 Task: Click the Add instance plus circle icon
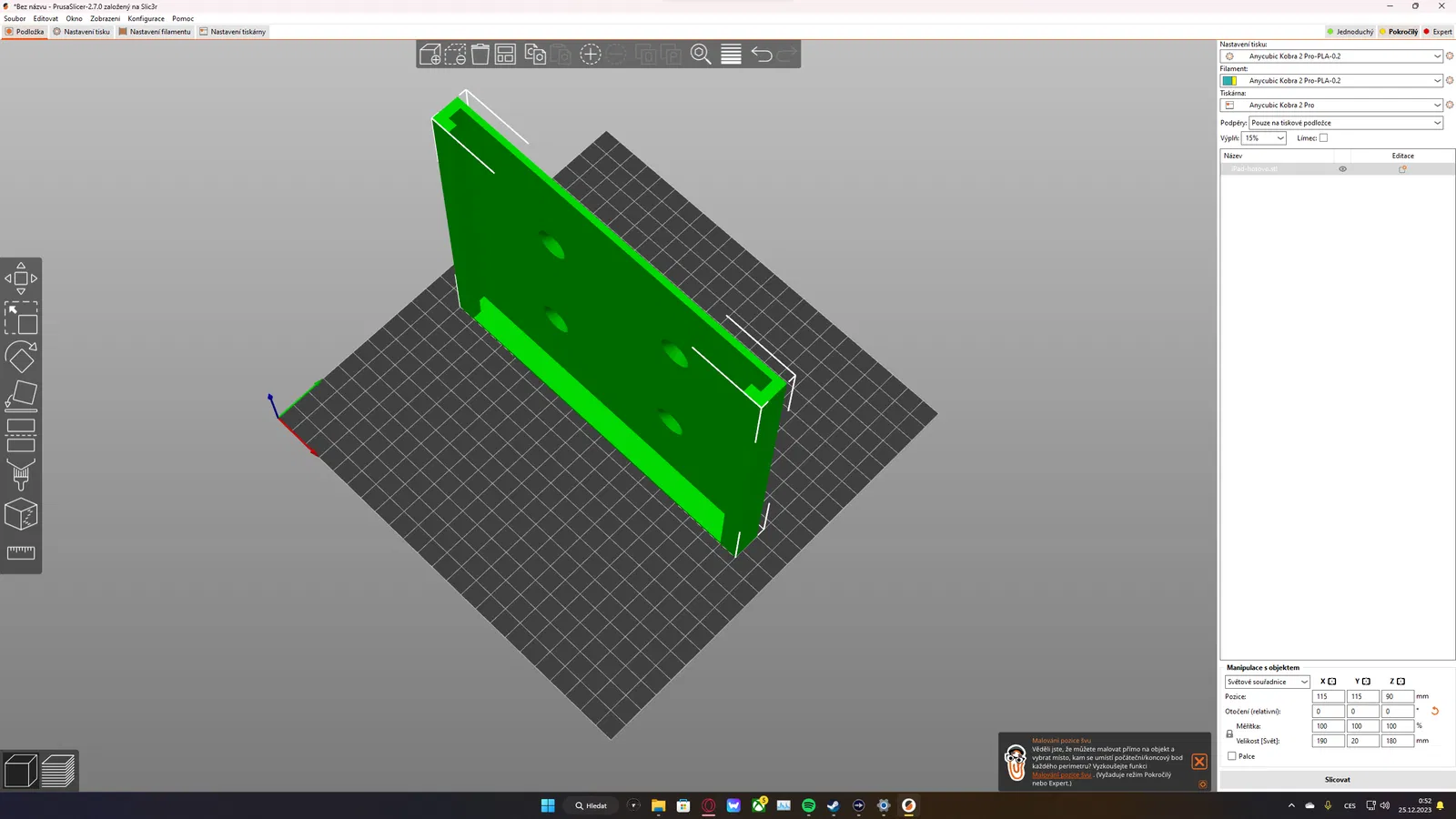[x=591, y=55]
